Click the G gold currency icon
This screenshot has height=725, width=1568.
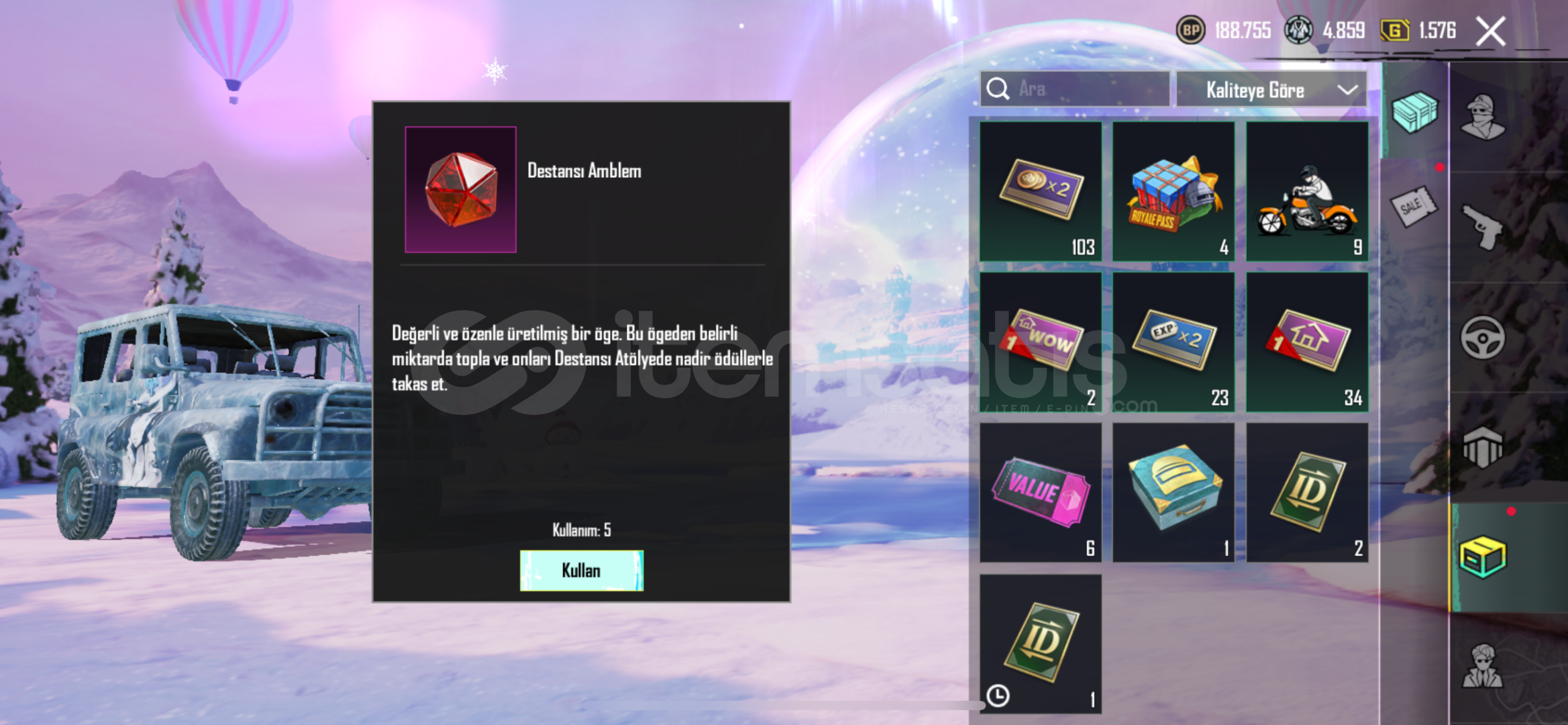tap(1394, 30)
